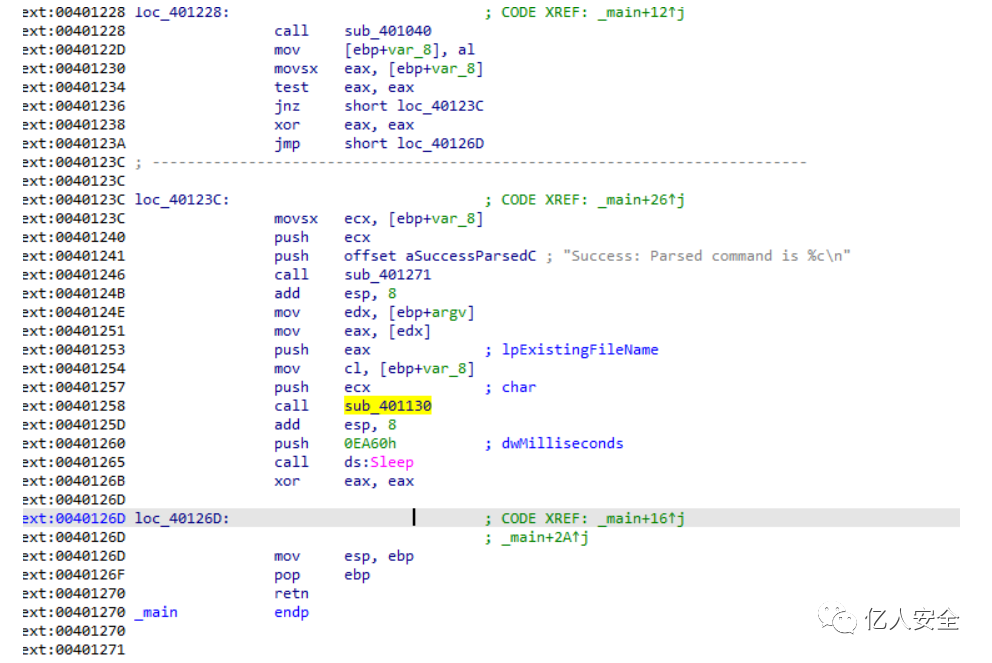Click 'push eax' operand eax
The image size is (992, 663).
pyautogui.click(x=357, y=350)
